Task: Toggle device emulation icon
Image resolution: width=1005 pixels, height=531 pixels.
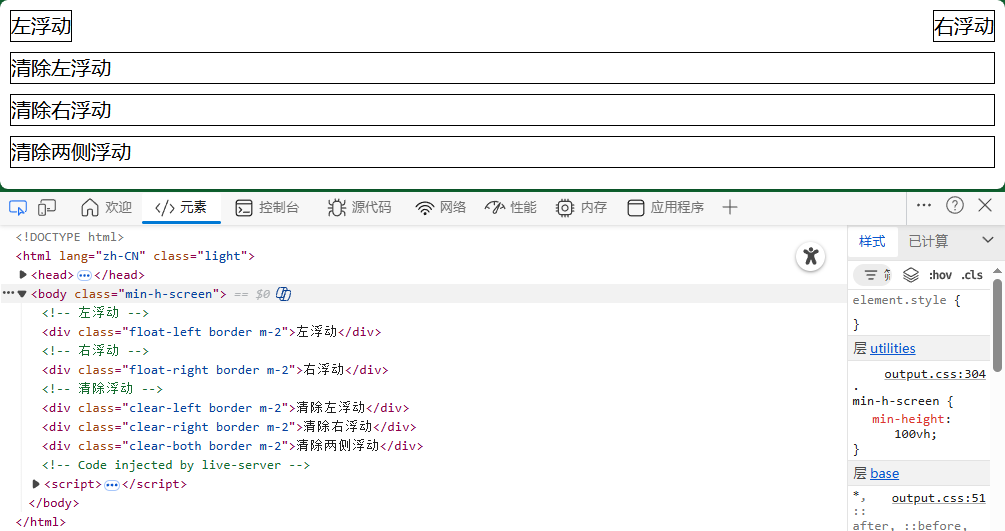Action: [x=47, y=208]
